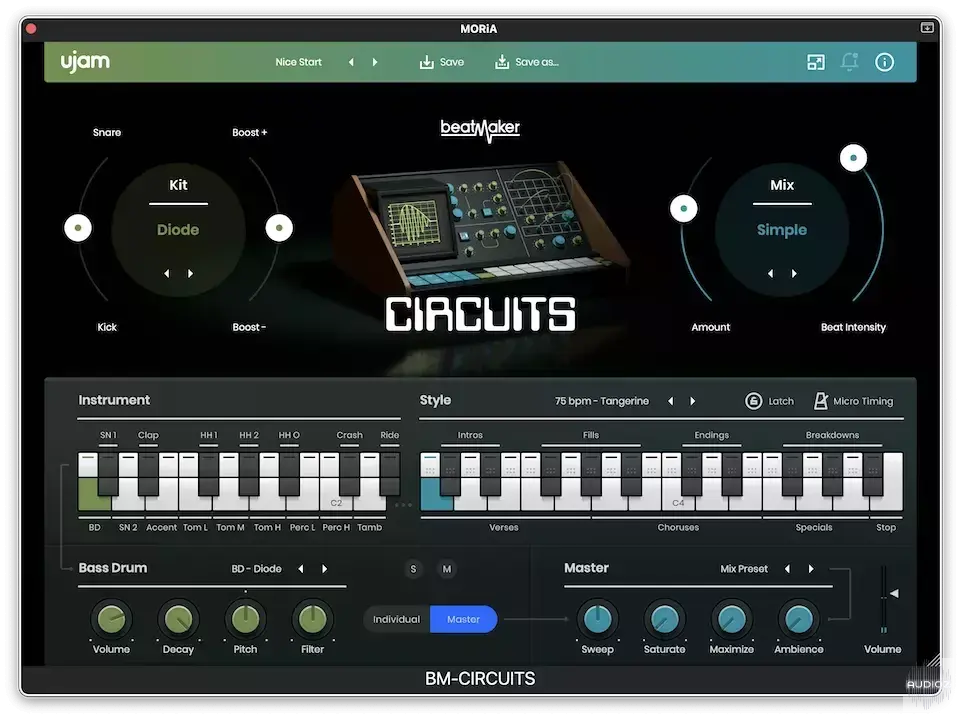Adjust the Beat Intensity slider handle
This screenshot has width=961, height=719.
(853, 158)
